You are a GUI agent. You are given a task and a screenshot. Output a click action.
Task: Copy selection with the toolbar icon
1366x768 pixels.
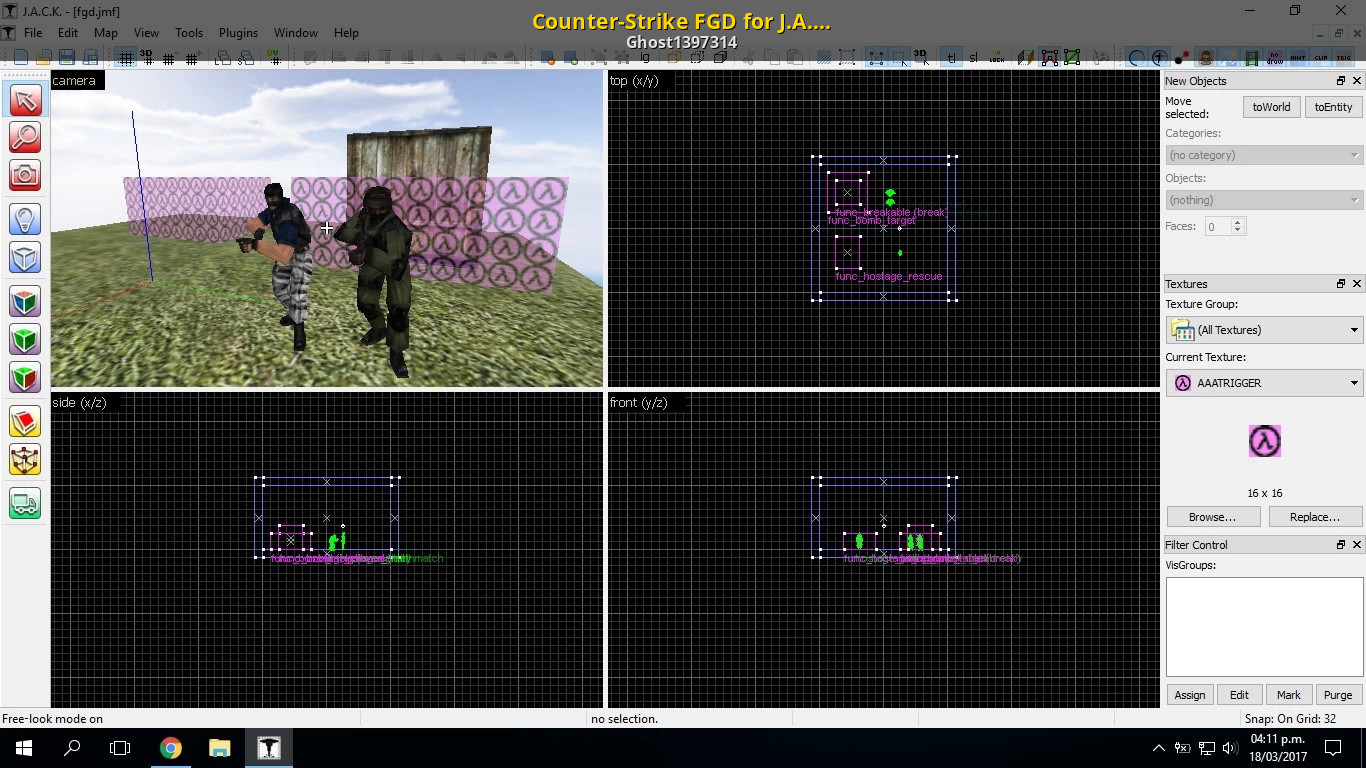[x=771, y=57]
